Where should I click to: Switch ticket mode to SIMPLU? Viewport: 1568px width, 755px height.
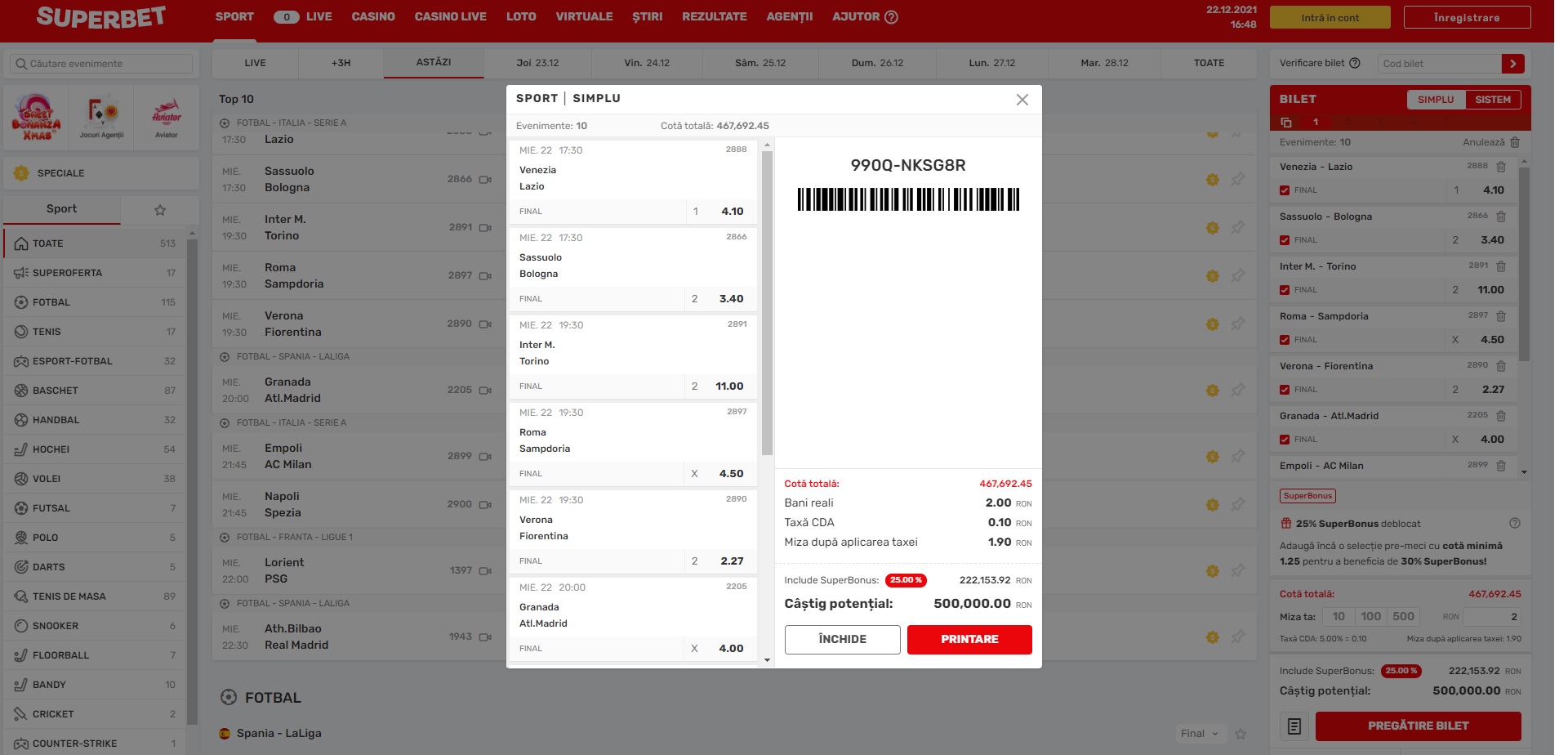point(1436,100)
